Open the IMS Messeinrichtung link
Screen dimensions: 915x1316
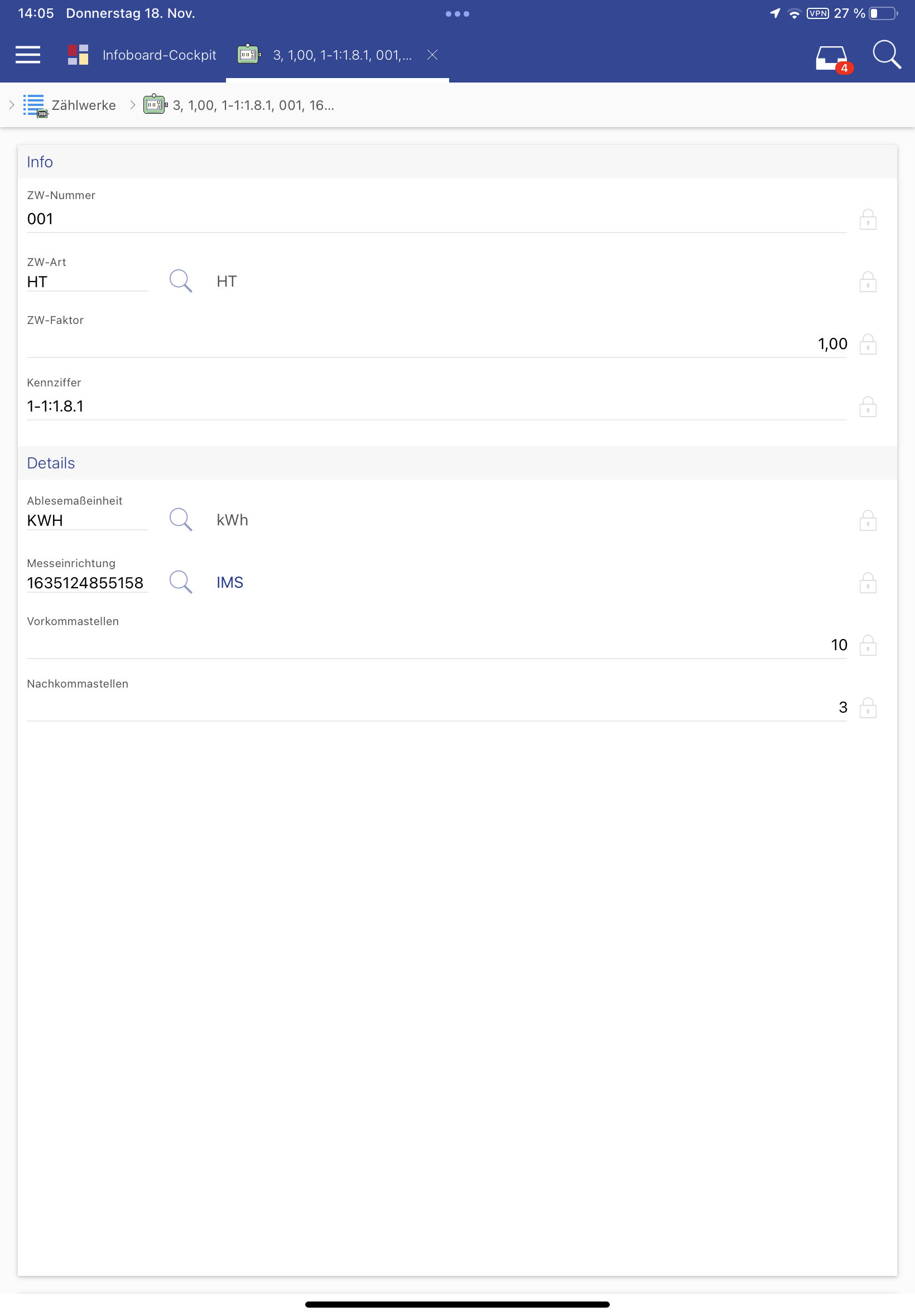coord(230,583)
